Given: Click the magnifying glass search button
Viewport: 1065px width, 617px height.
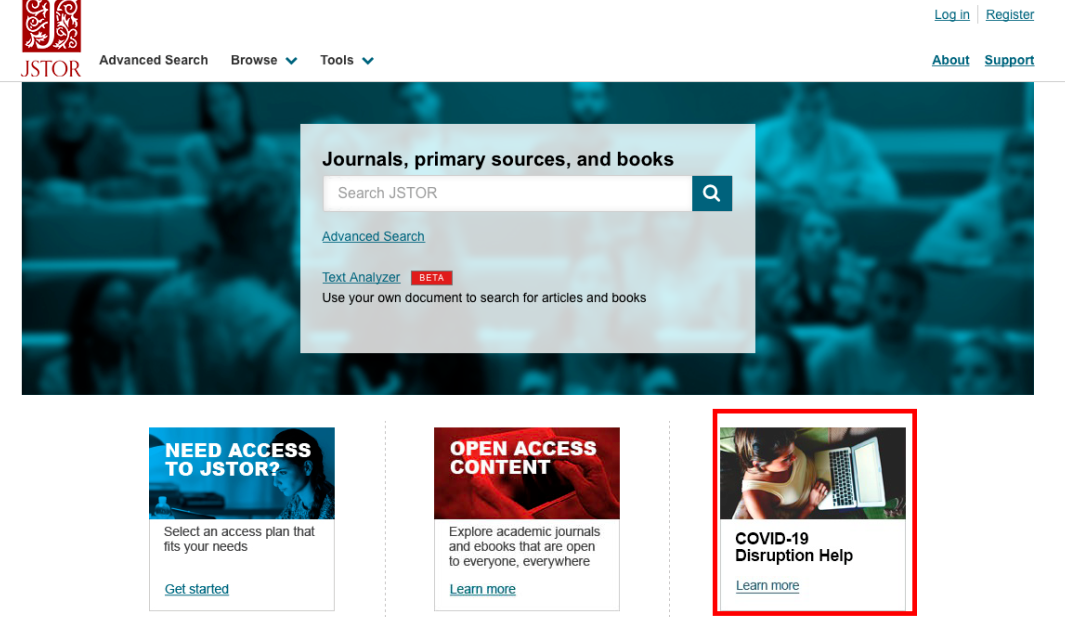Looking at the screenshot, I should pyautogui.click(x=711, y=193).
